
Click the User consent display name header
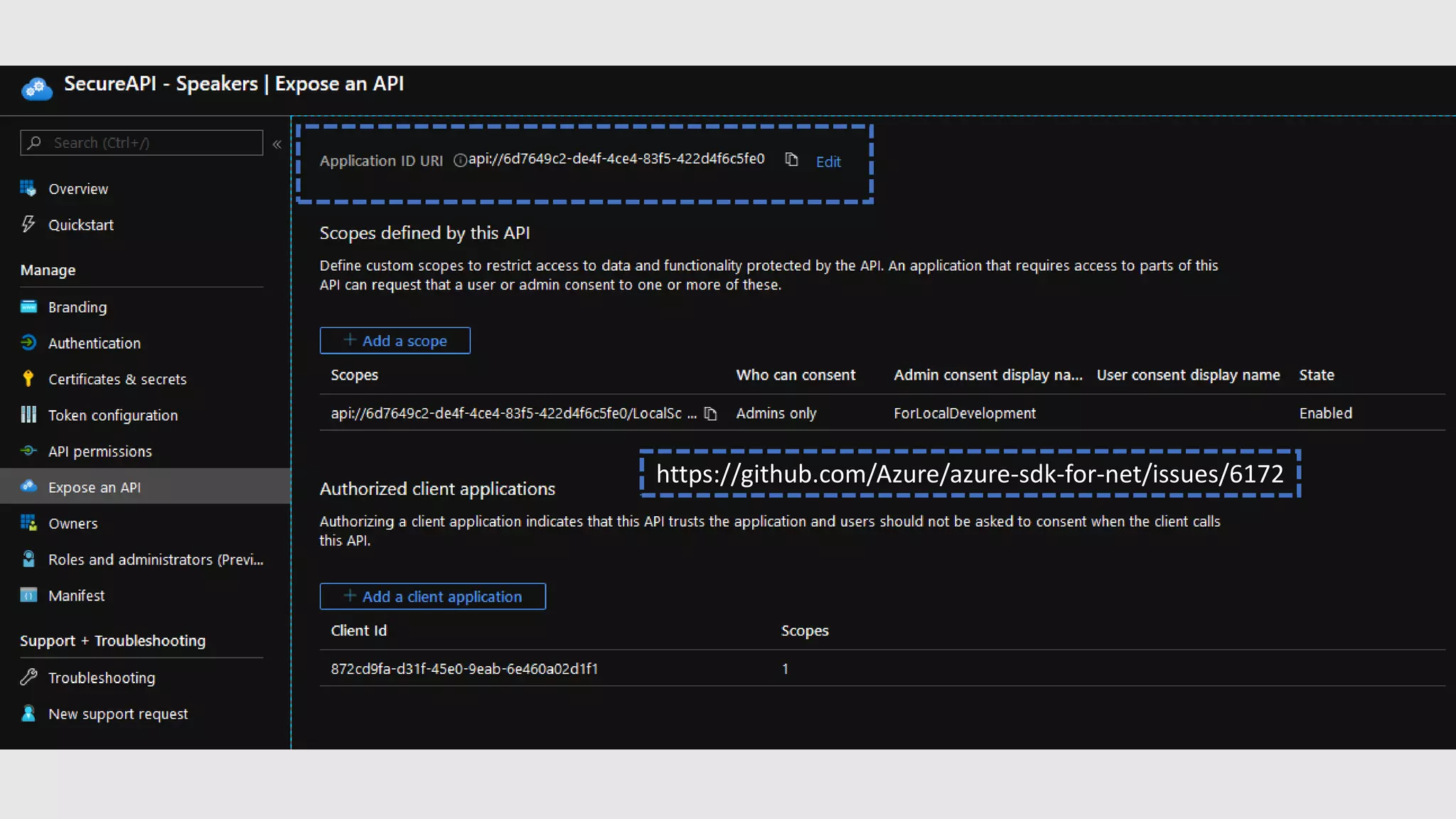pos(1188,375)
